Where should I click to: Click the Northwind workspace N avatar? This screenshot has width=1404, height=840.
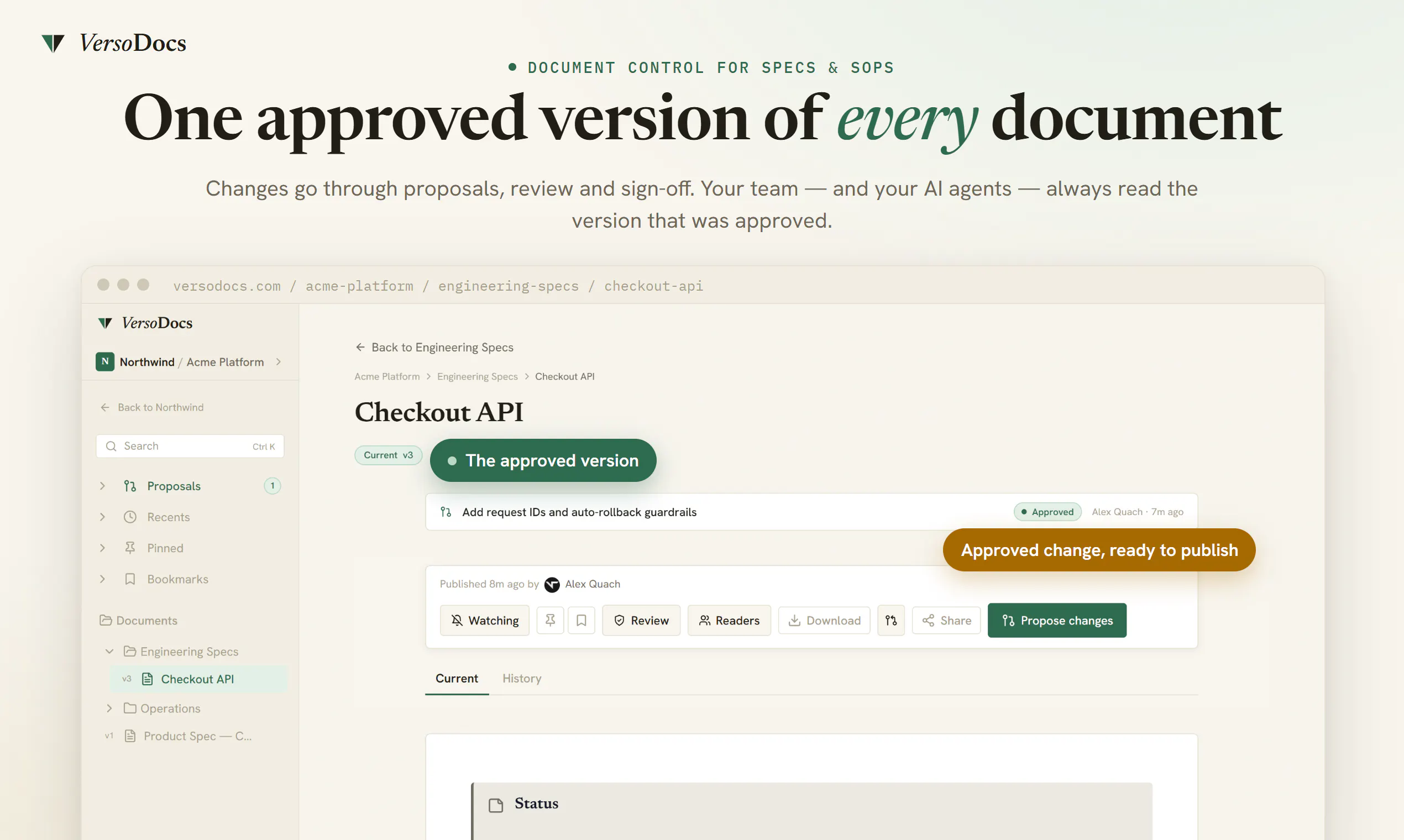pyautogui.click(x=104, y=362)
